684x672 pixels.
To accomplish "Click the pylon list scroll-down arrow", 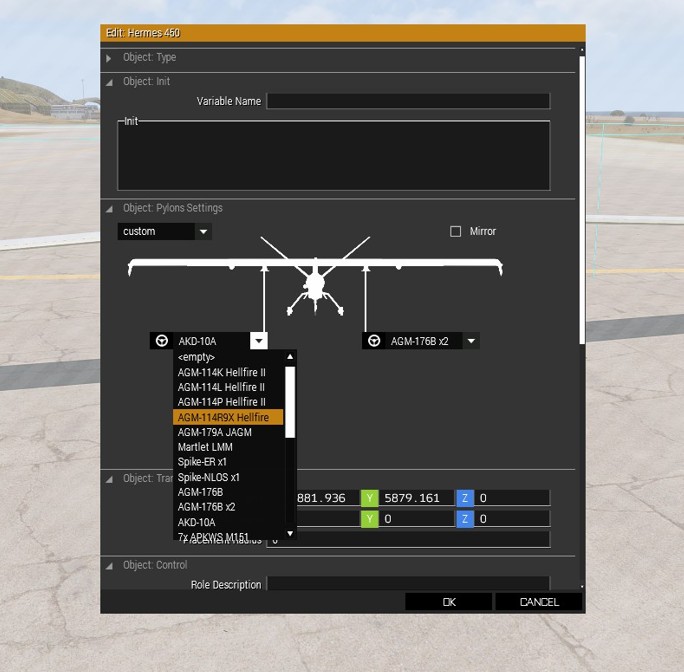I will click(x=290, y=533).
